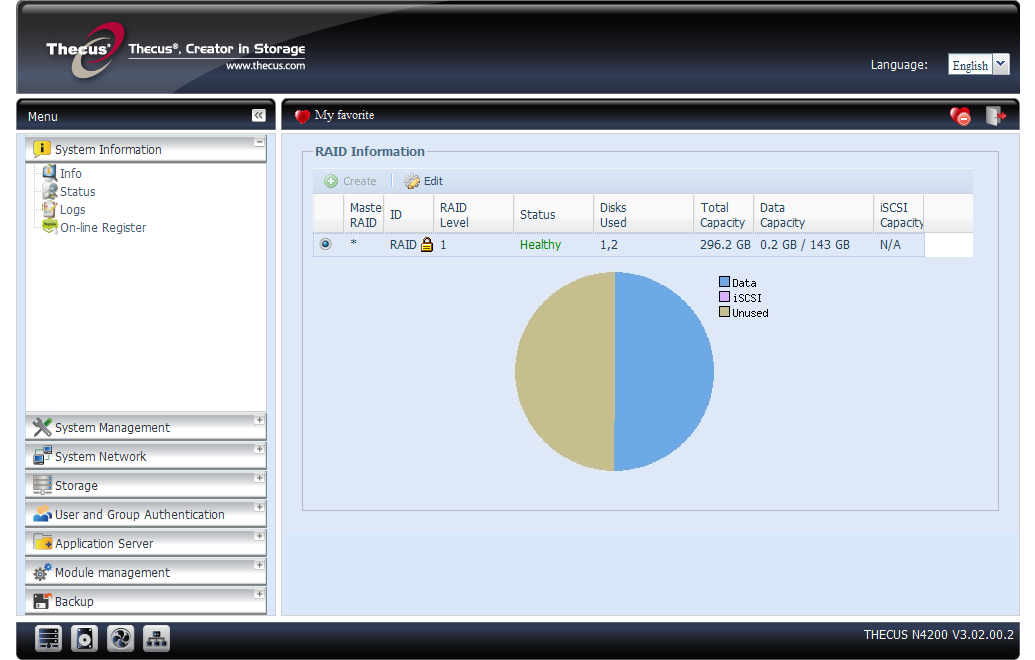Image resolution: width=1035 pixels, height=660 pixels.
Task: Click the Storage drive icon
Action: [x=42, y=485]
